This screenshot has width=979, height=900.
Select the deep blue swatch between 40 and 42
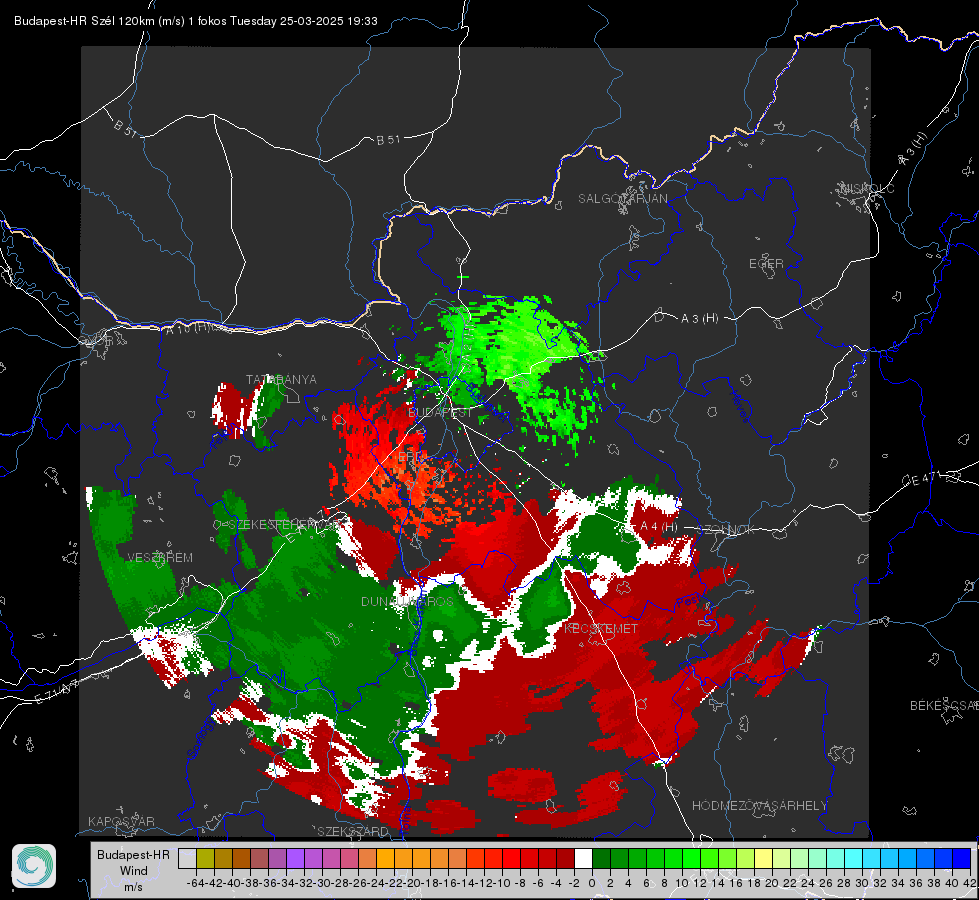click(x=961, y=858)
